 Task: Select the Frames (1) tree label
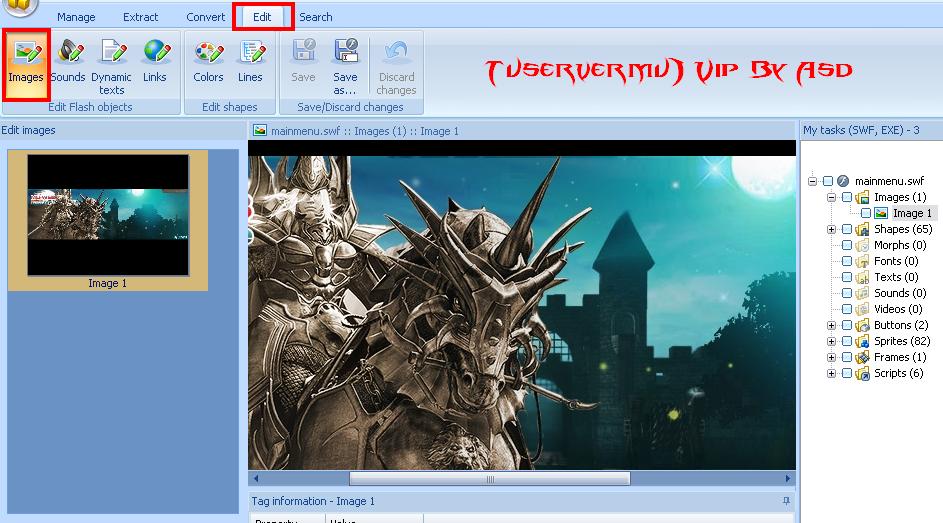tap(900, 357)
